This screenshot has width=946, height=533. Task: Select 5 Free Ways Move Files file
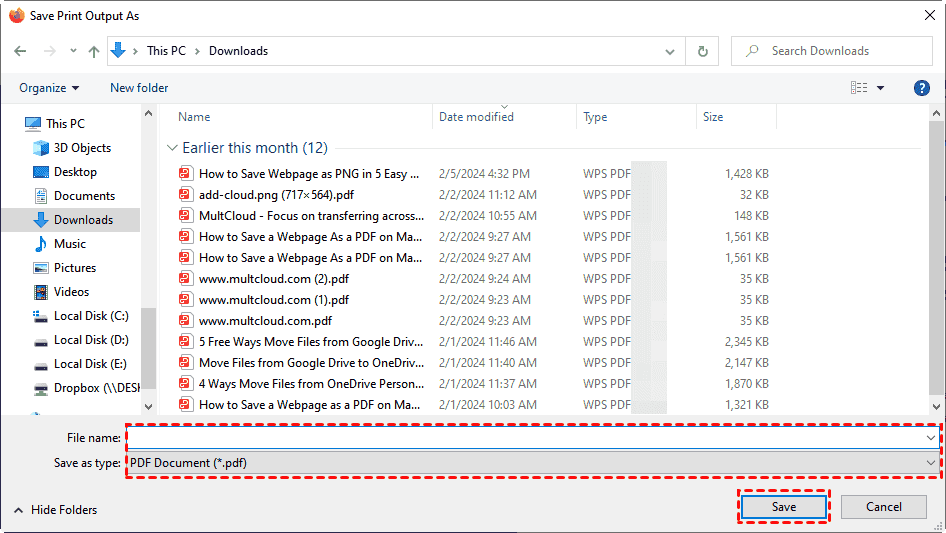pyautogui.click(x=311, y=342)
